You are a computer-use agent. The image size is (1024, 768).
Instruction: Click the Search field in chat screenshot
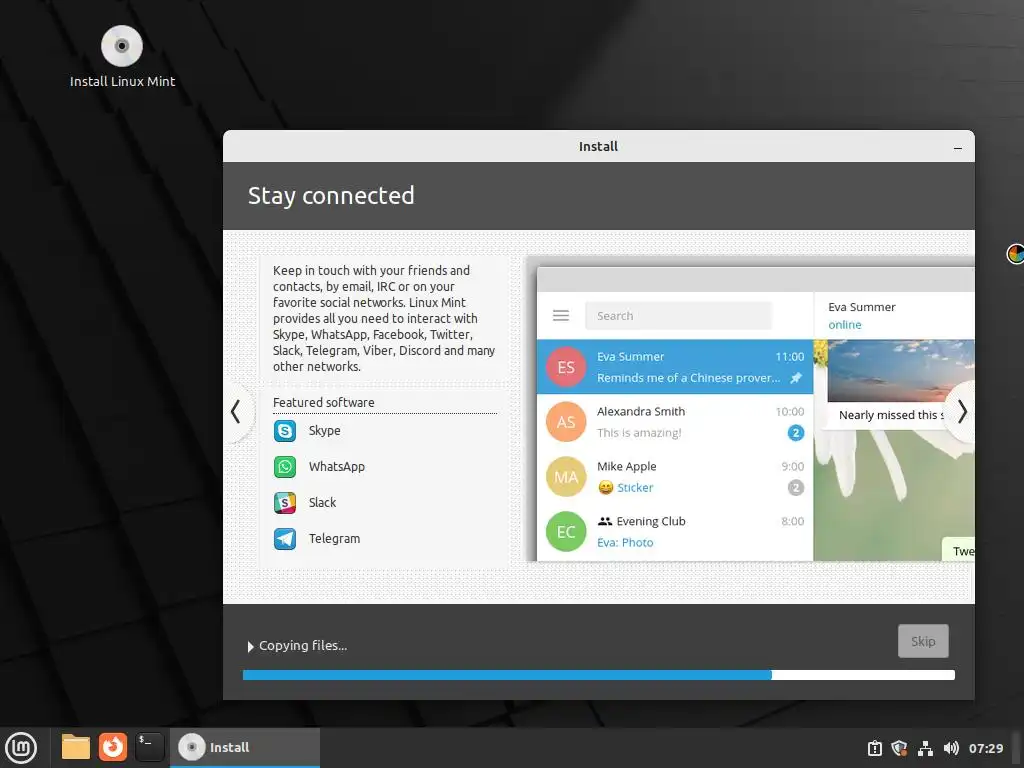pyautogui.click(x=678, y=316)
